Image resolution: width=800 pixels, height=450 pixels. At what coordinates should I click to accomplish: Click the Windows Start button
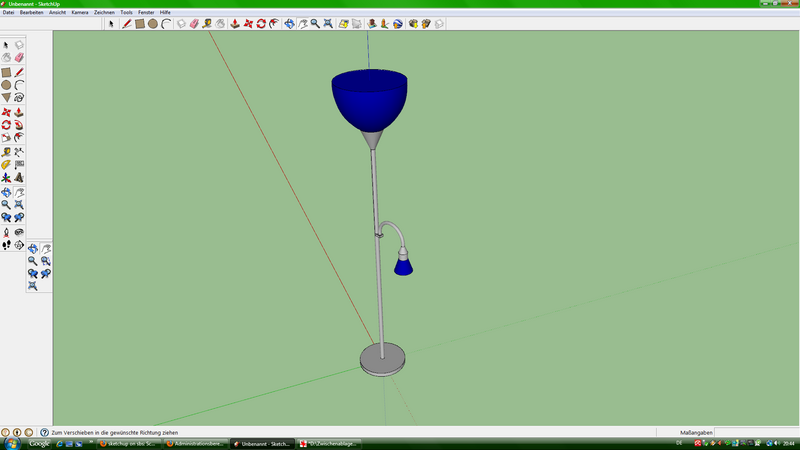(10, 443)
